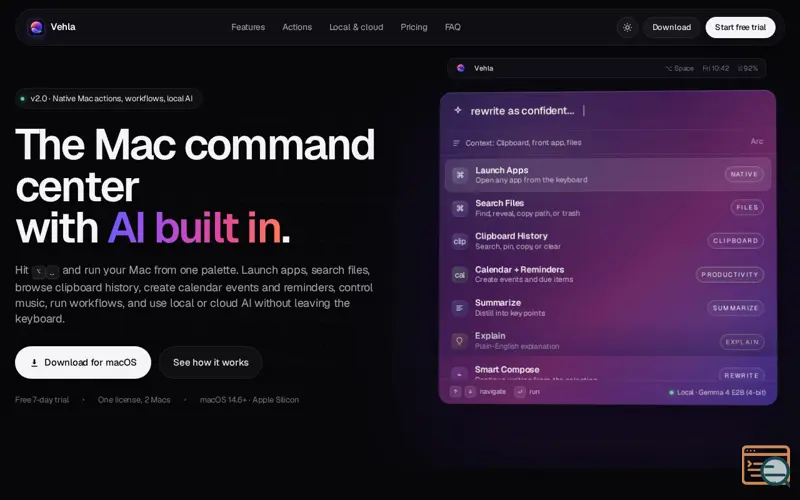Click the macOS 14.6+ Apple Silicon text

pos(249,400)
